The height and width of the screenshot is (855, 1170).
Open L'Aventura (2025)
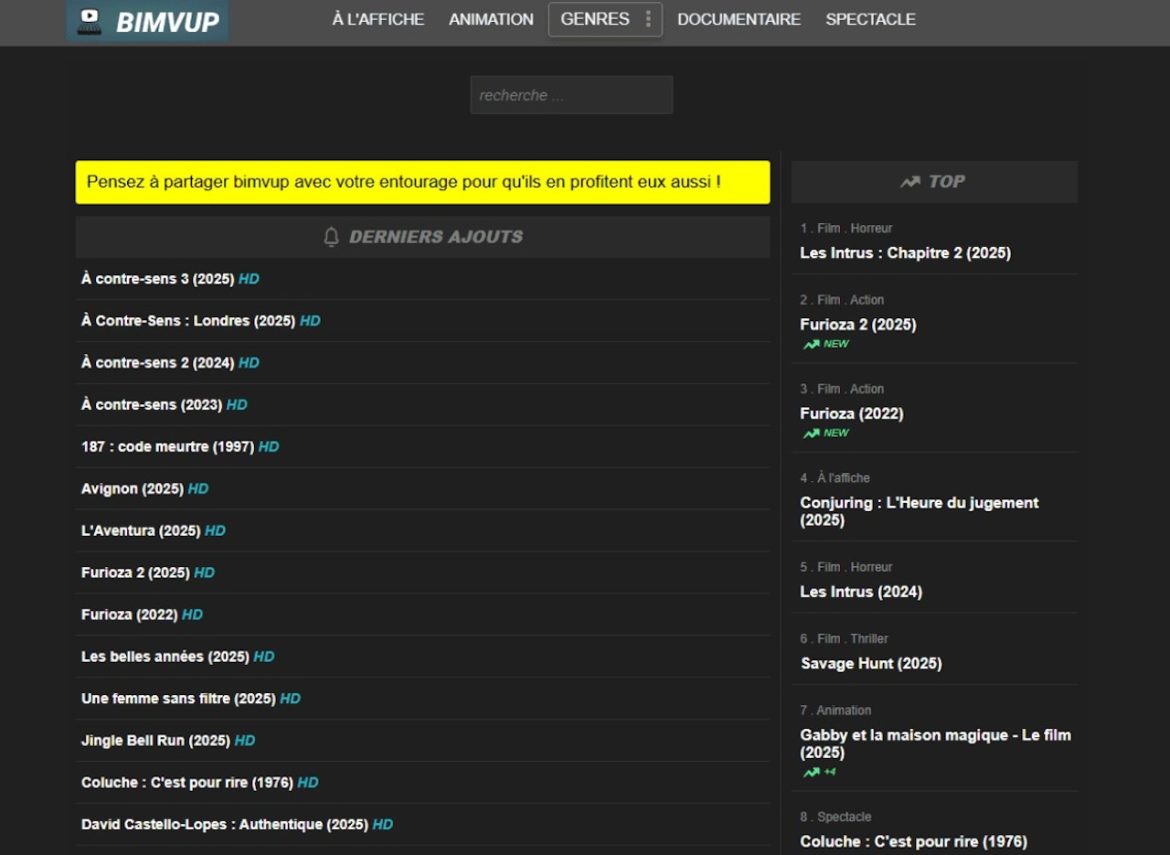click(x=140, y=530)
